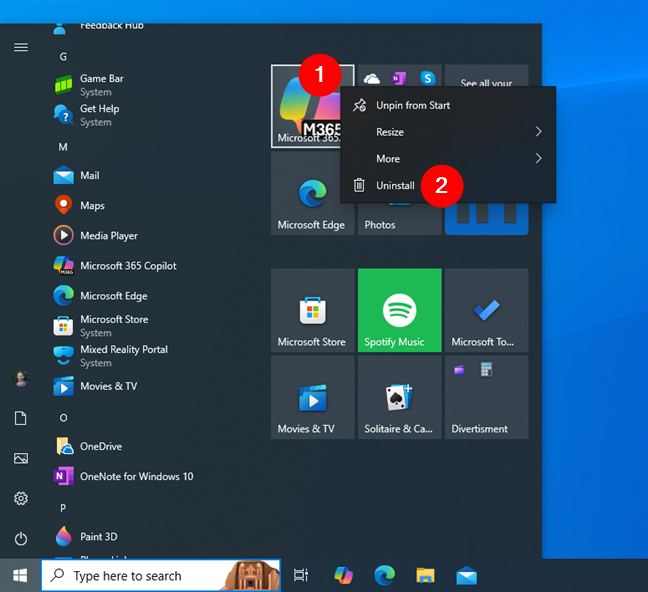Click the user account avatar
The width and height of the screenshot is (648, 592).
point(21,378)
